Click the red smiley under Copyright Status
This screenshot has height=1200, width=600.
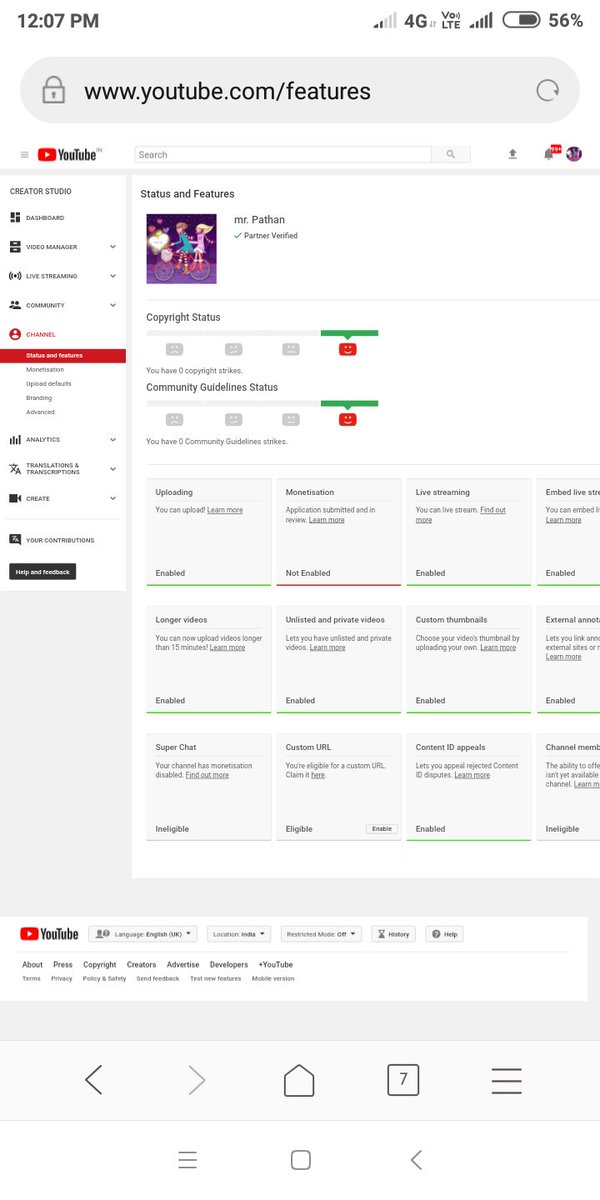point(348,349)
